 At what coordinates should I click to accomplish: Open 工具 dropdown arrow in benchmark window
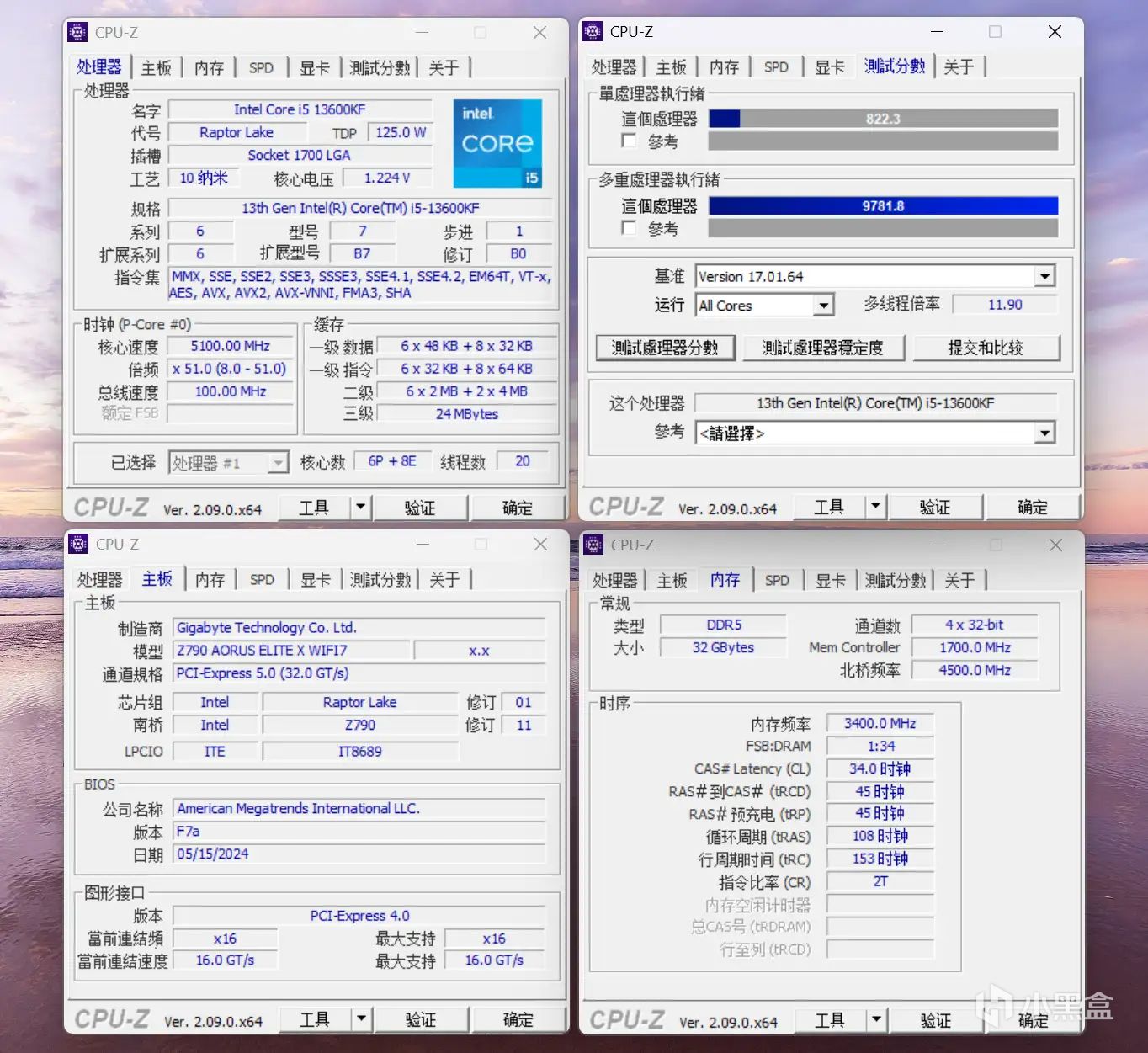[x=876, y=506]
